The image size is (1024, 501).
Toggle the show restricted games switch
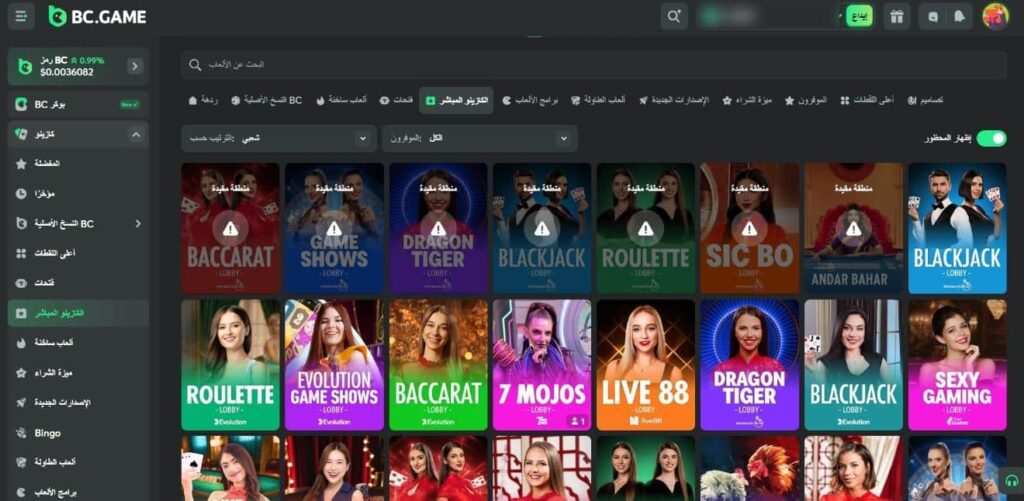pos(991,138)
